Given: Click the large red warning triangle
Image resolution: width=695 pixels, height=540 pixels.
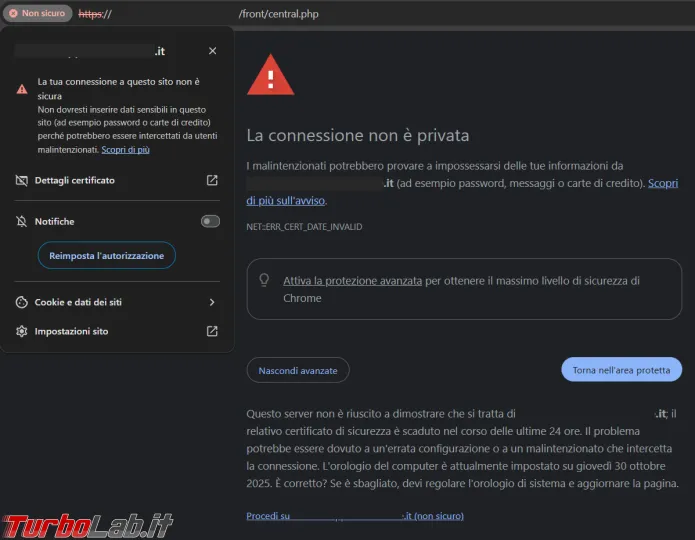Looking at the screenshot, I should point(270,75).
